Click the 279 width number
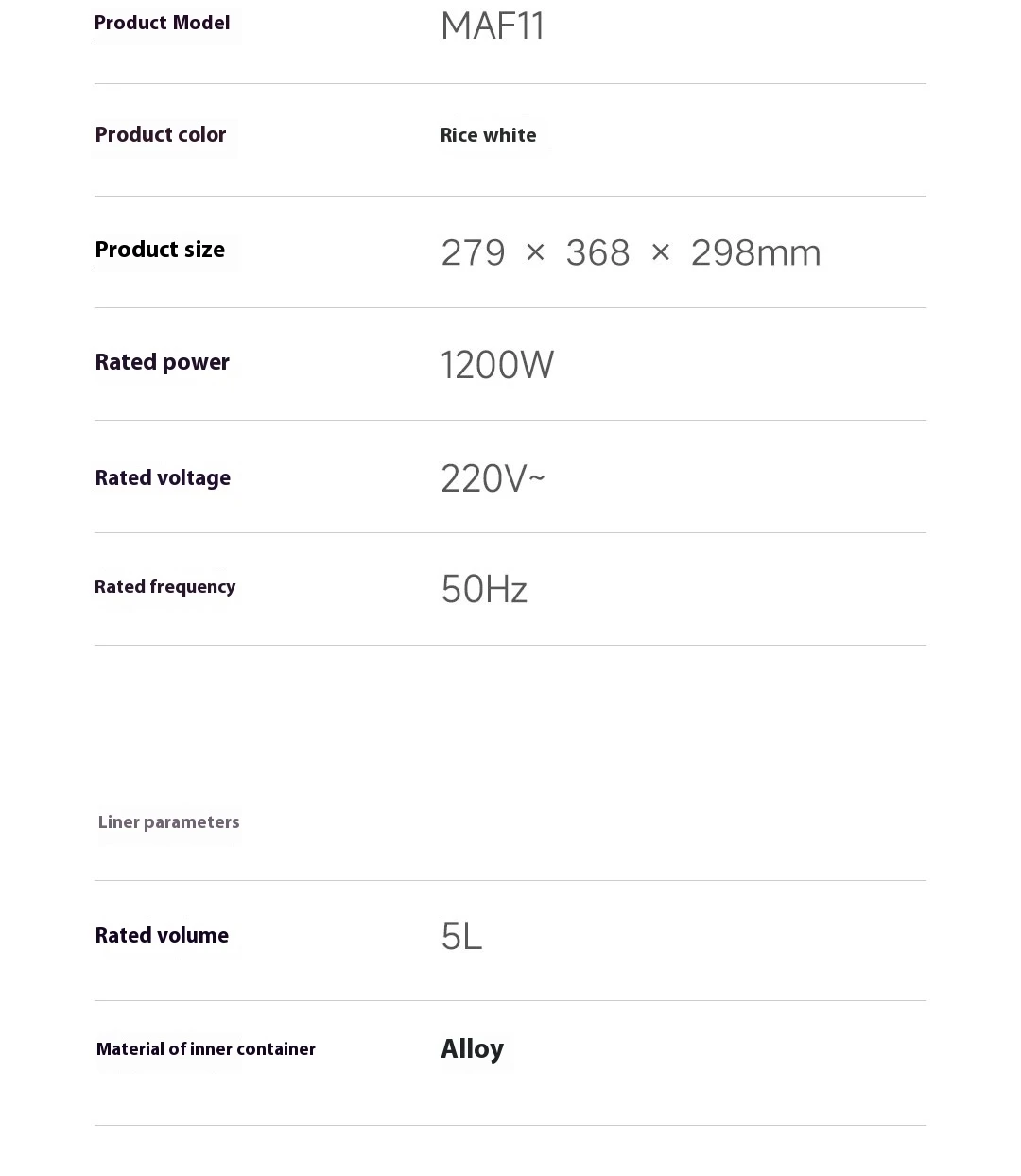This screenshot has height=1176, width=1021. pos(474,253)
